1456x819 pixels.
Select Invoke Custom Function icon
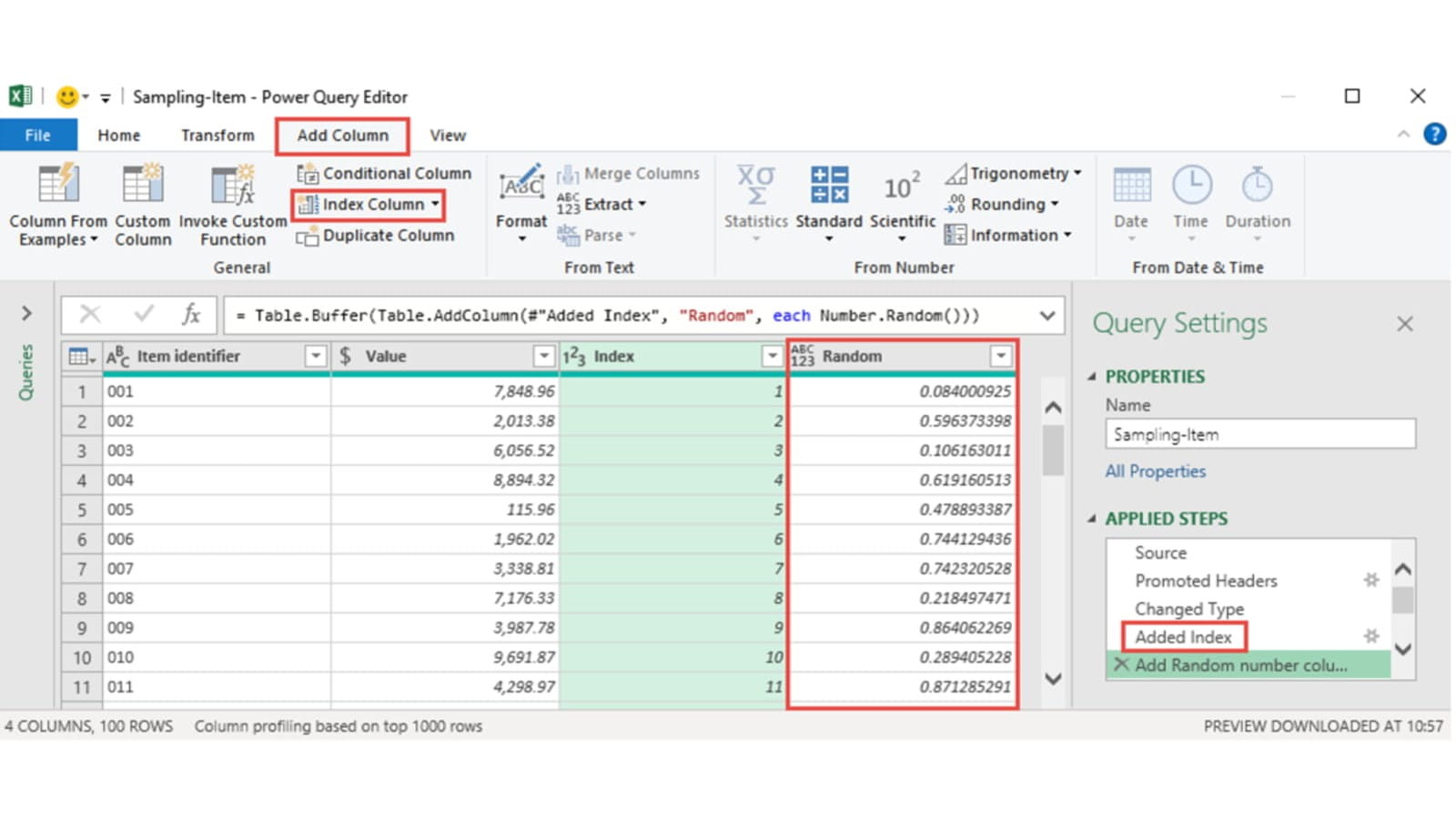pos(232,185)
